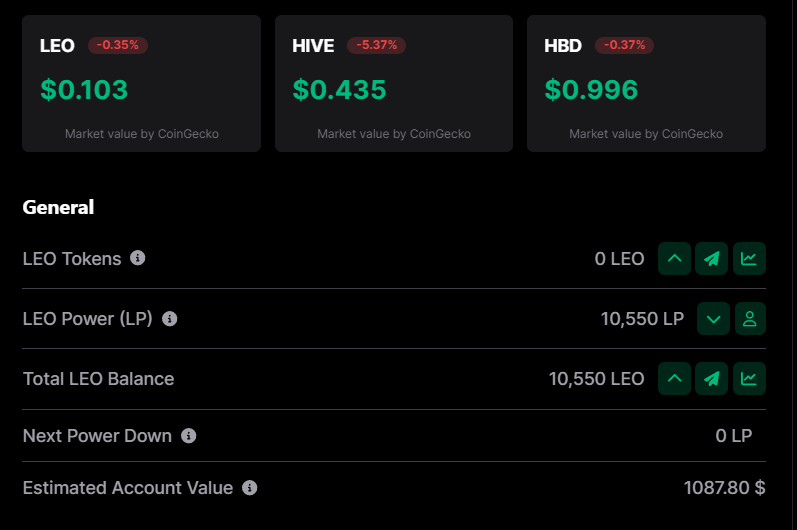This screenshot has height=530, width=797.
Task: Select the 1087.80 $ estimated value
Action: point(724,488)
